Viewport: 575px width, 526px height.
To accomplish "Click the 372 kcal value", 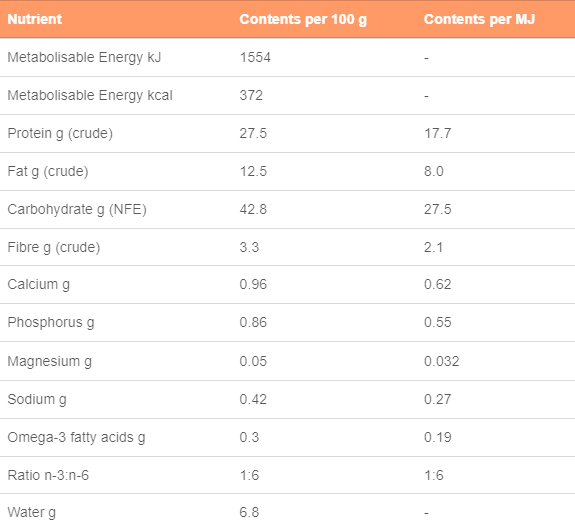I will pyautogui.click(x=251, y=95).
